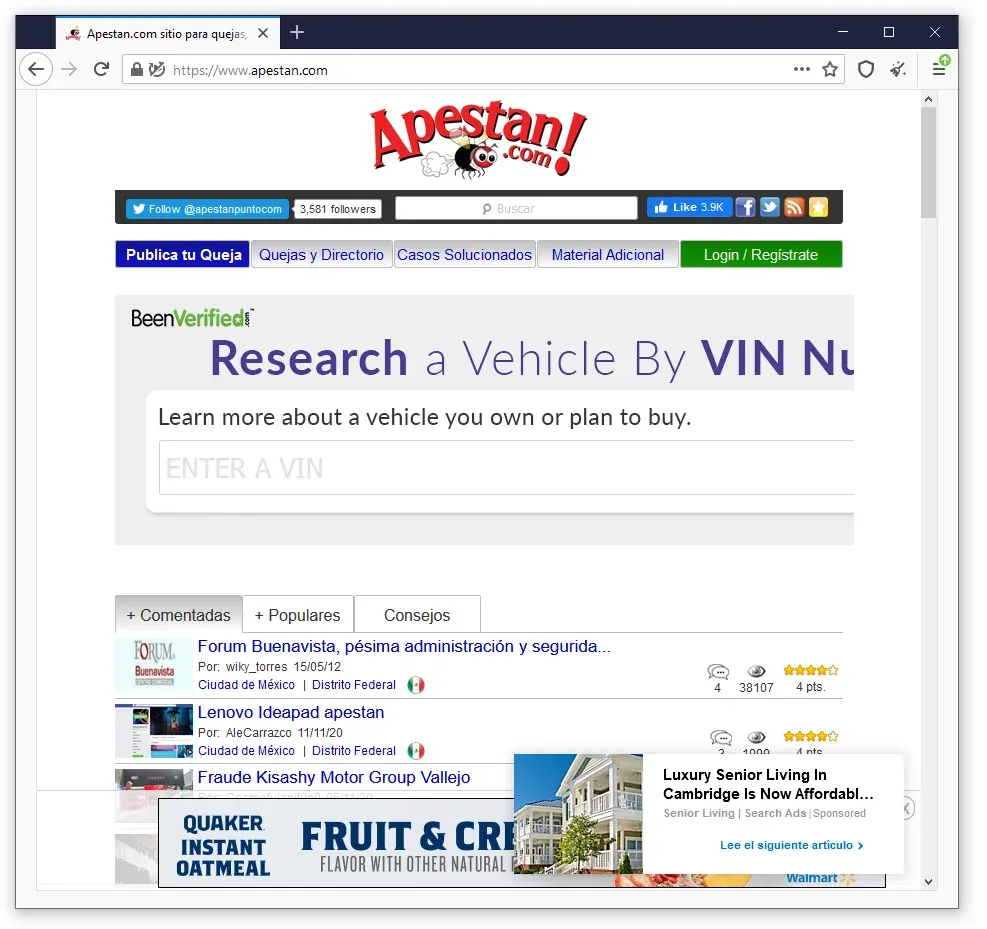Go back with the browser back arrow

tap(36, 69)
